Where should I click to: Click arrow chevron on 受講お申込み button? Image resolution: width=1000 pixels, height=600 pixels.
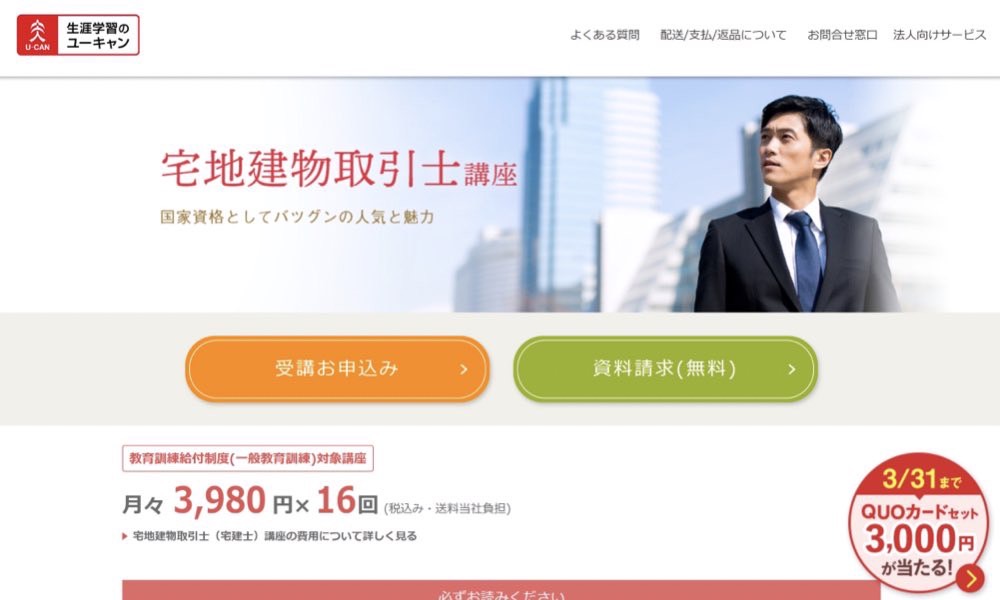tap(464, 369)
